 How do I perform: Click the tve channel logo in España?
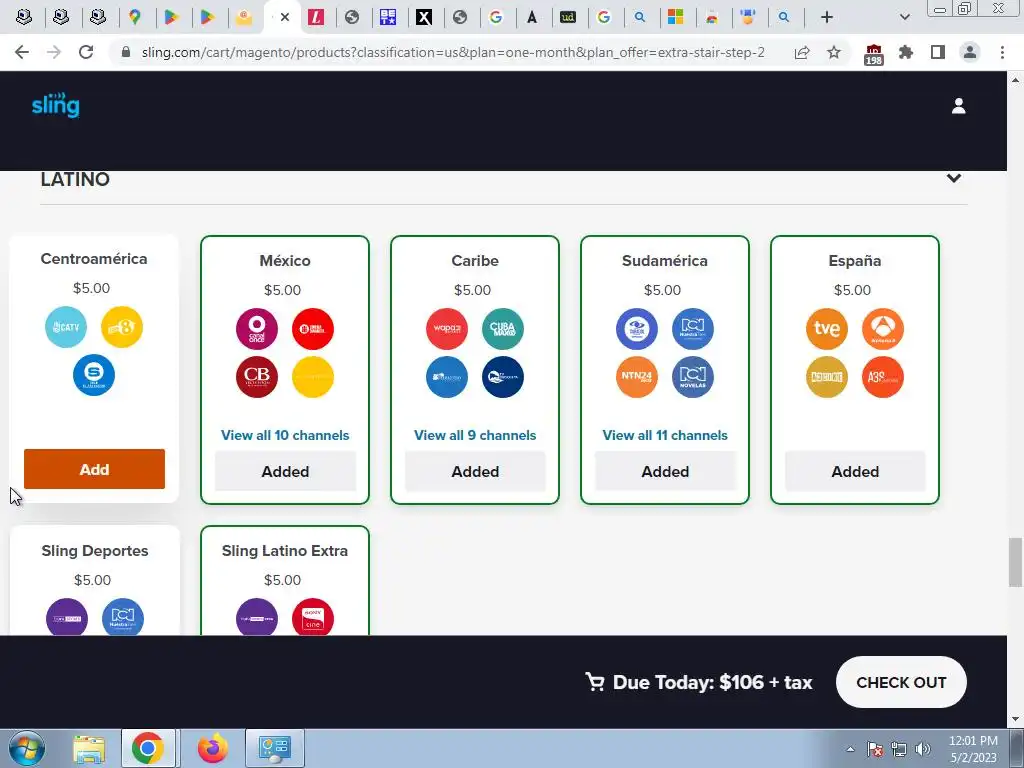coord(827,329)
